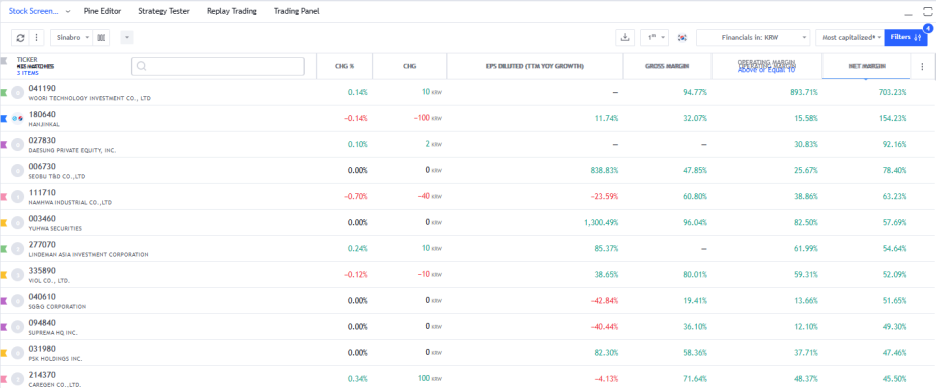Click the flag filter icon in the Ticker header

tap(4, 61)
